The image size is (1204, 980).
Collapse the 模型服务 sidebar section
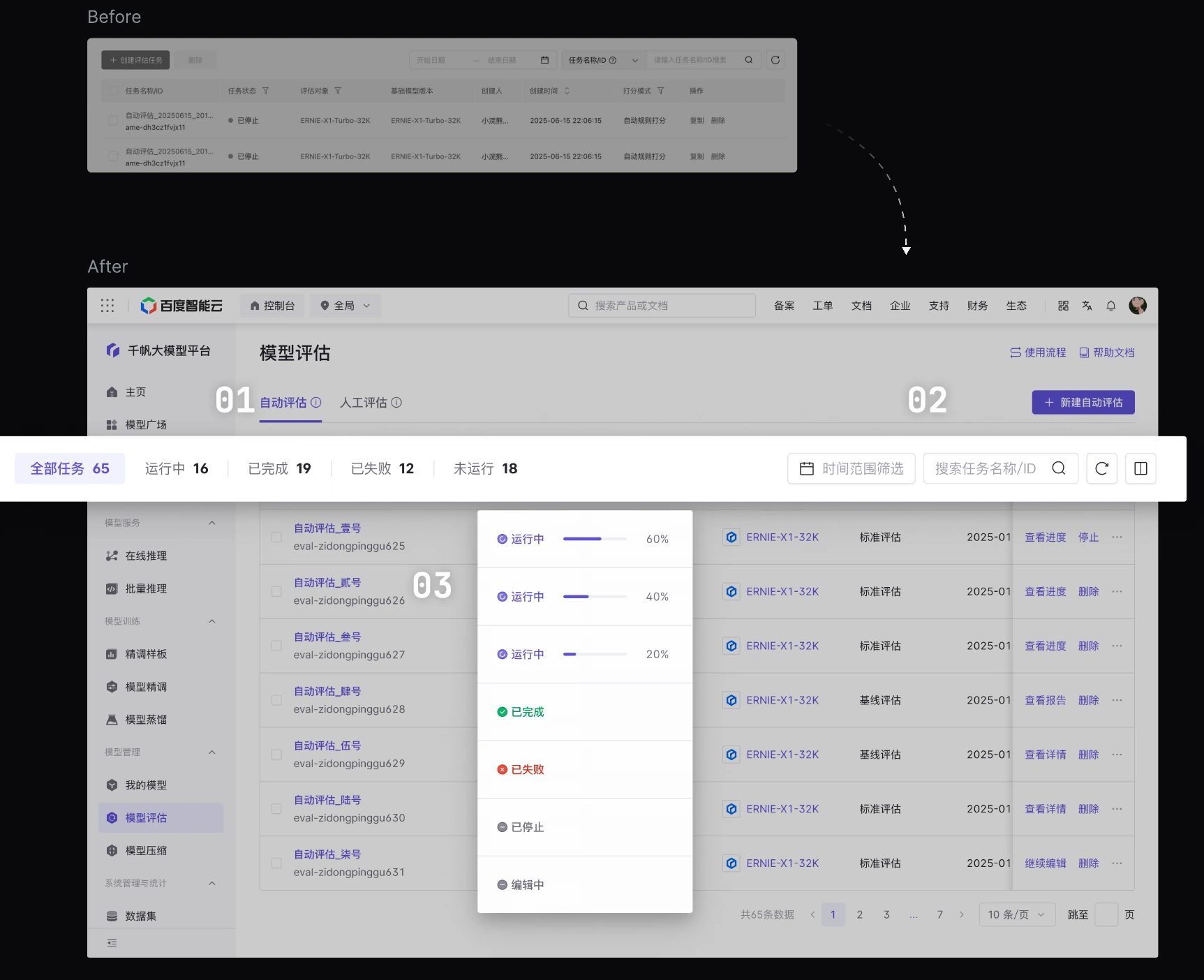click(212, 523)
